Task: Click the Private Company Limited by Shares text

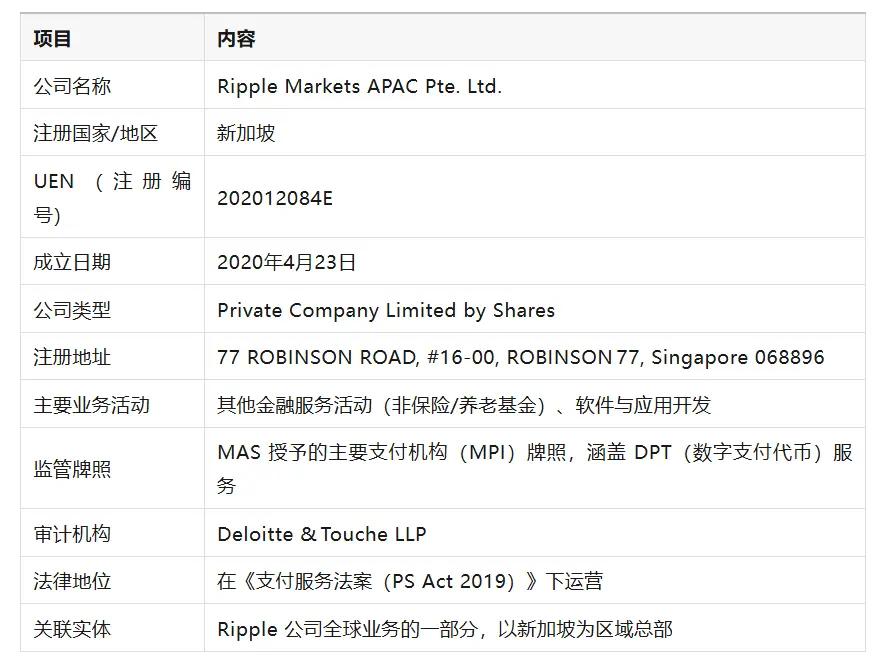Action: 386,310
